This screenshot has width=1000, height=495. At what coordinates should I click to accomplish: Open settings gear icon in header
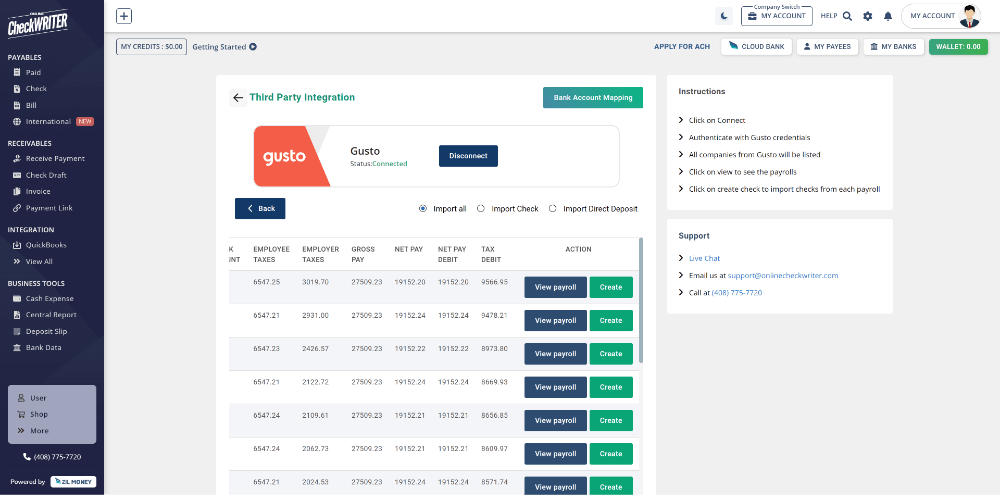point(867,16)
